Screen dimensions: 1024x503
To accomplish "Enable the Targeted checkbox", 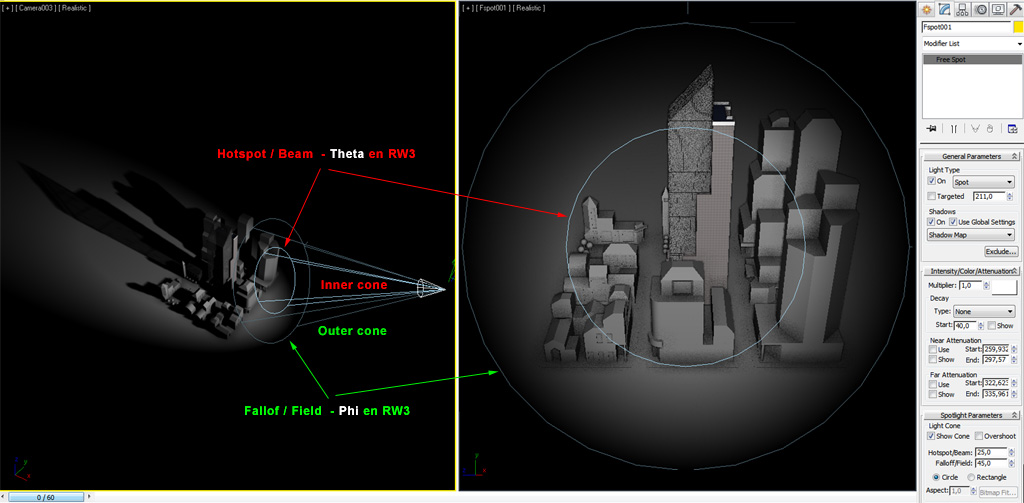I will coord(932,196).
